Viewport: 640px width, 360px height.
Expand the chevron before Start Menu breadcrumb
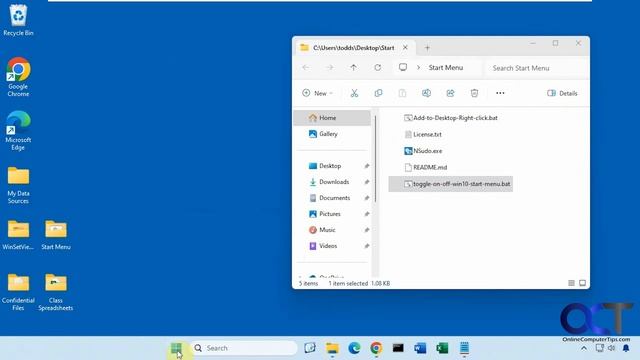point(418,68)
